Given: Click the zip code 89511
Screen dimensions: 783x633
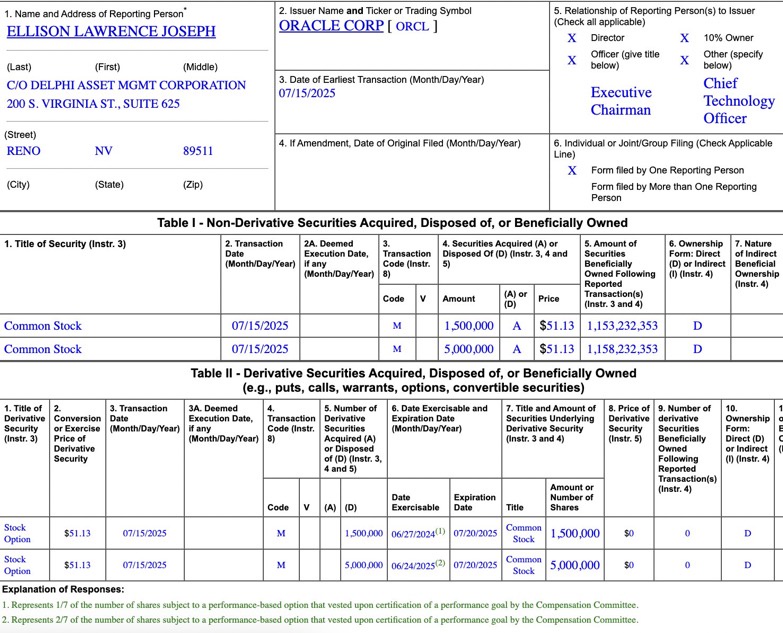Looking at the screenshot, I should (x=198, y=151).
